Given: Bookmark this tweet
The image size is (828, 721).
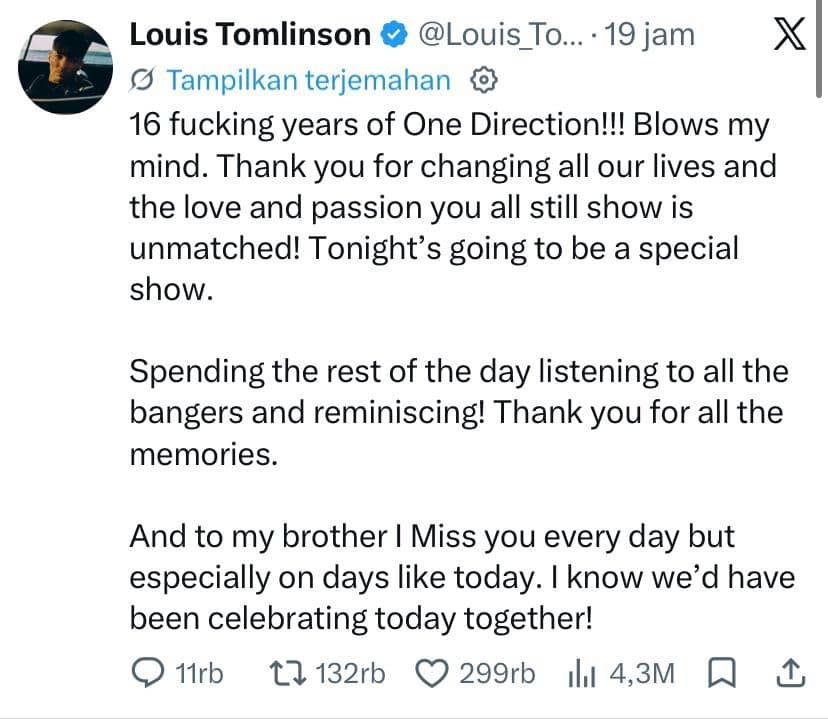Looking at the screenshot, I should pyautogui.click(x=721, y=672).
